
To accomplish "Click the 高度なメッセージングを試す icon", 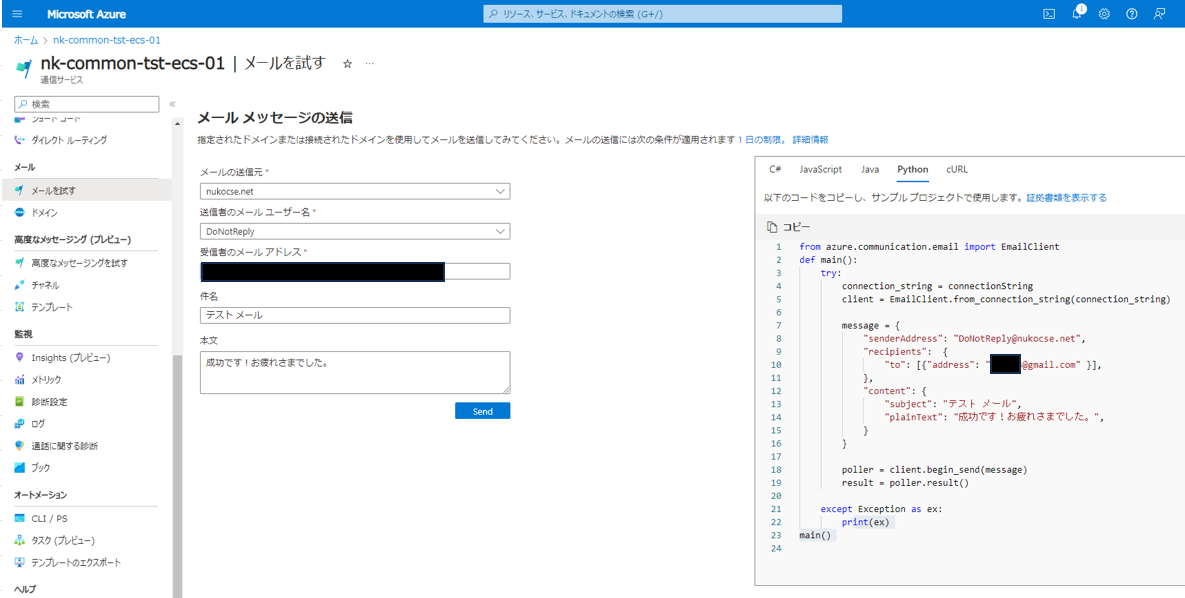I will [20, 263].
